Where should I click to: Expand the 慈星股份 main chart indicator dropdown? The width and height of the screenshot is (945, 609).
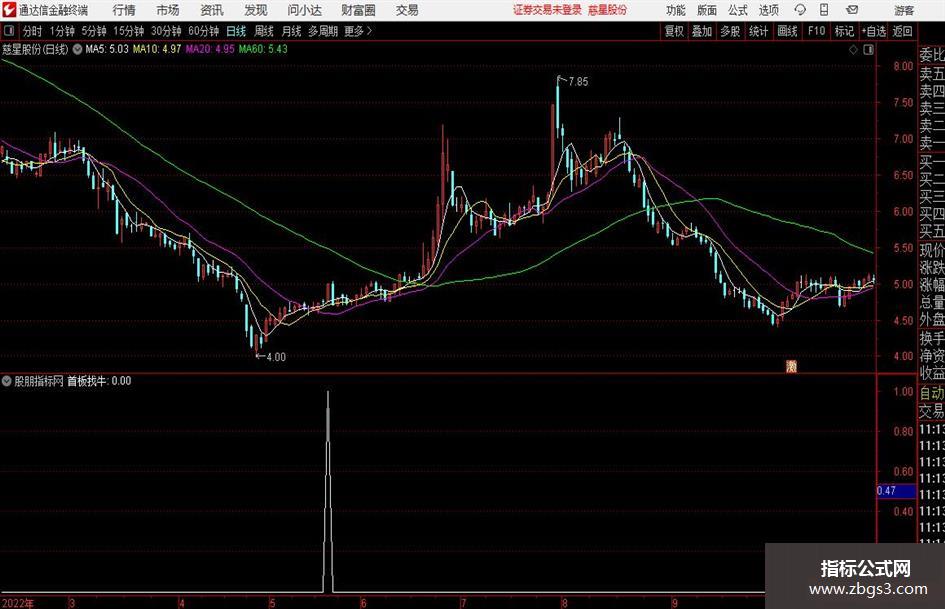pyautogui.click(x=77, y=49)
